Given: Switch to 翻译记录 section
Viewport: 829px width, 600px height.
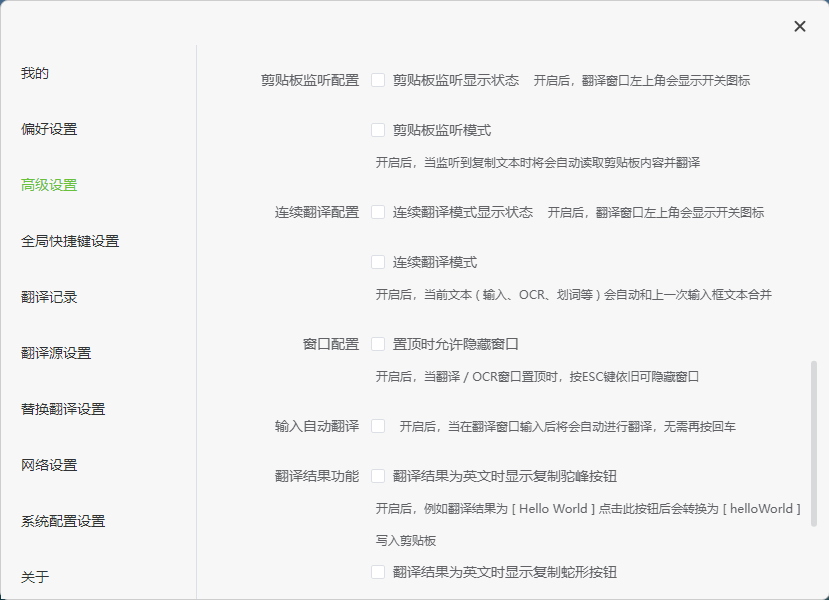Looking at the screenshot, I should pos(49,297).
